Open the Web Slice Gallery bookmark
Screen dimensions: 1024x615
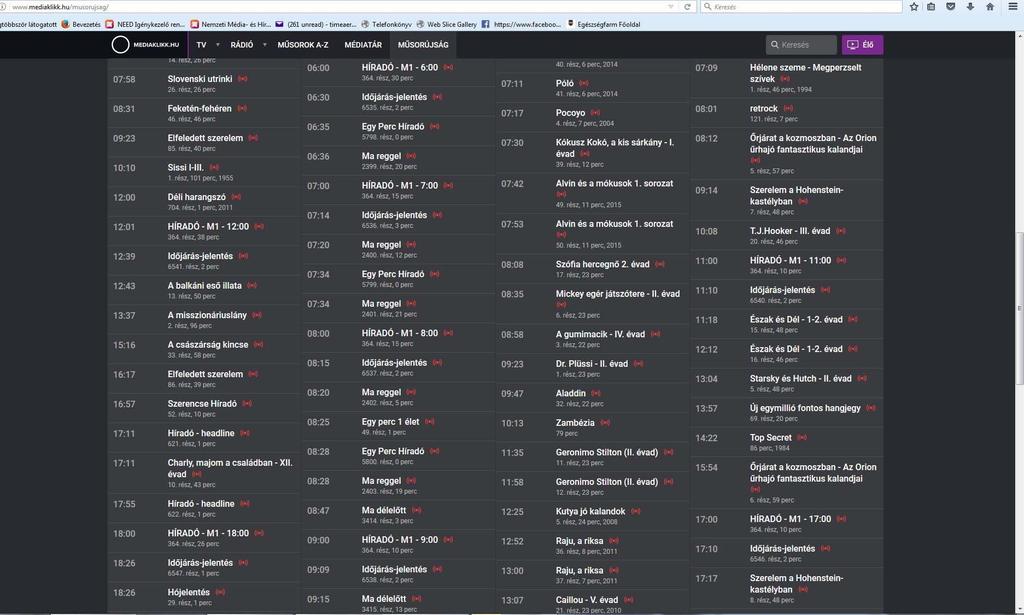446,24
